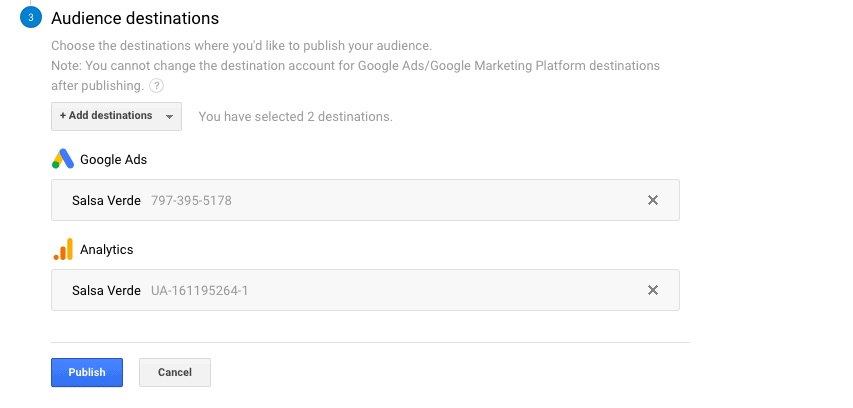This screenshot has height=408, width=853.
Task: Open the help question mark tooltip
Action: [x=157, y=86]
